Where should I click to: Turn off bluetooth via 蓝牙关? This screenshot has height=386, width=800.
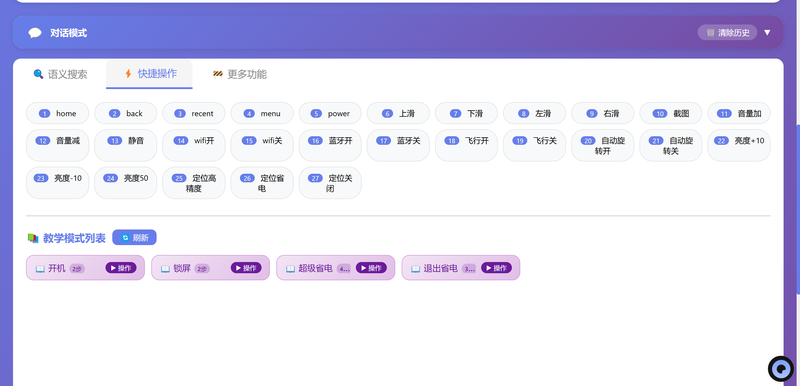(398, 145)
